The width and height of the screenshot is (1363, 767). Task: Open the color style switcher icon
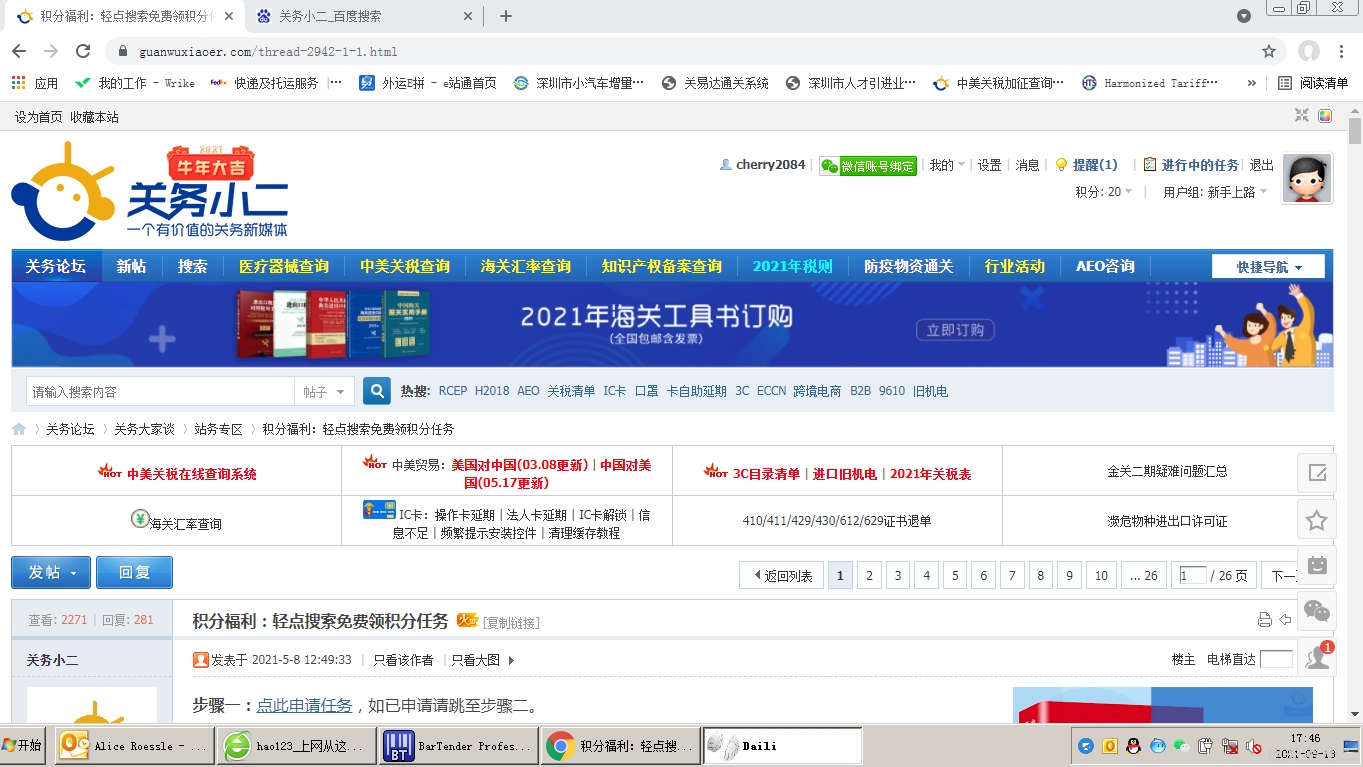1325,116
